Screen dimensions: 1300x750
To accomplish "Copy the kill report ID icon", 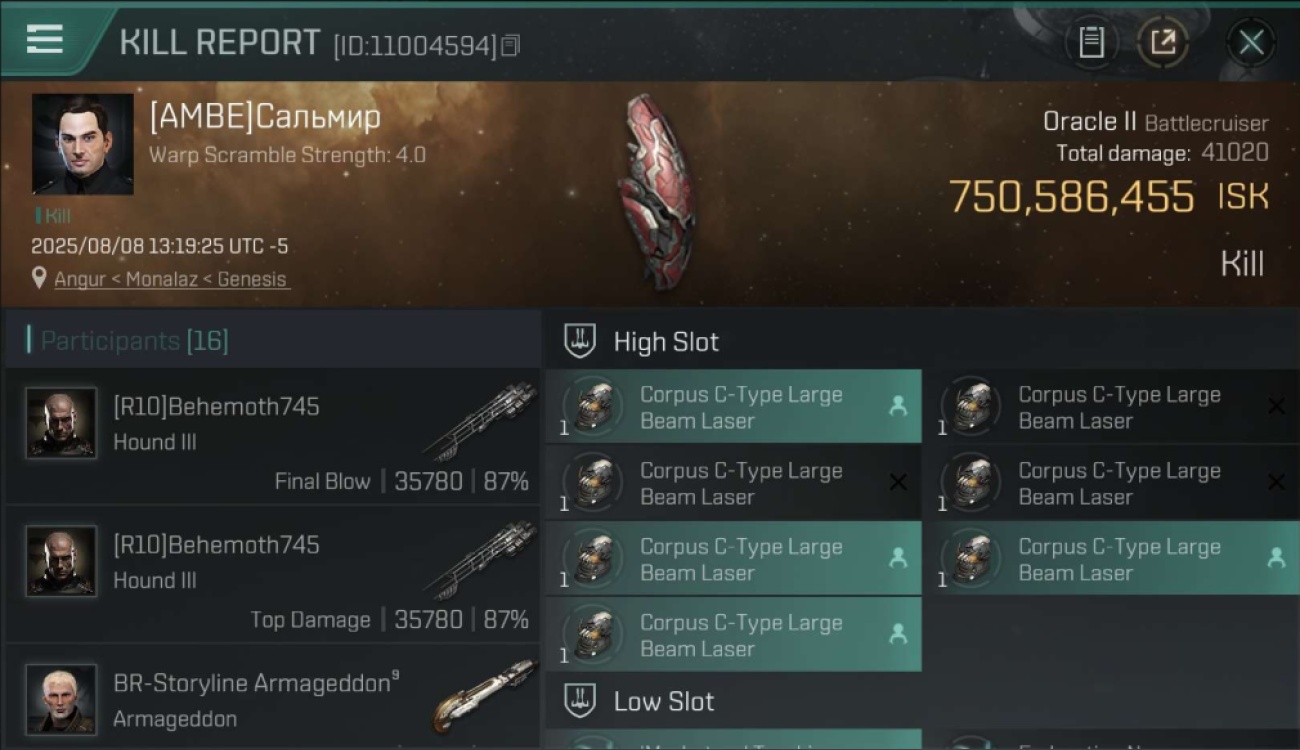I will coord(510,45).
